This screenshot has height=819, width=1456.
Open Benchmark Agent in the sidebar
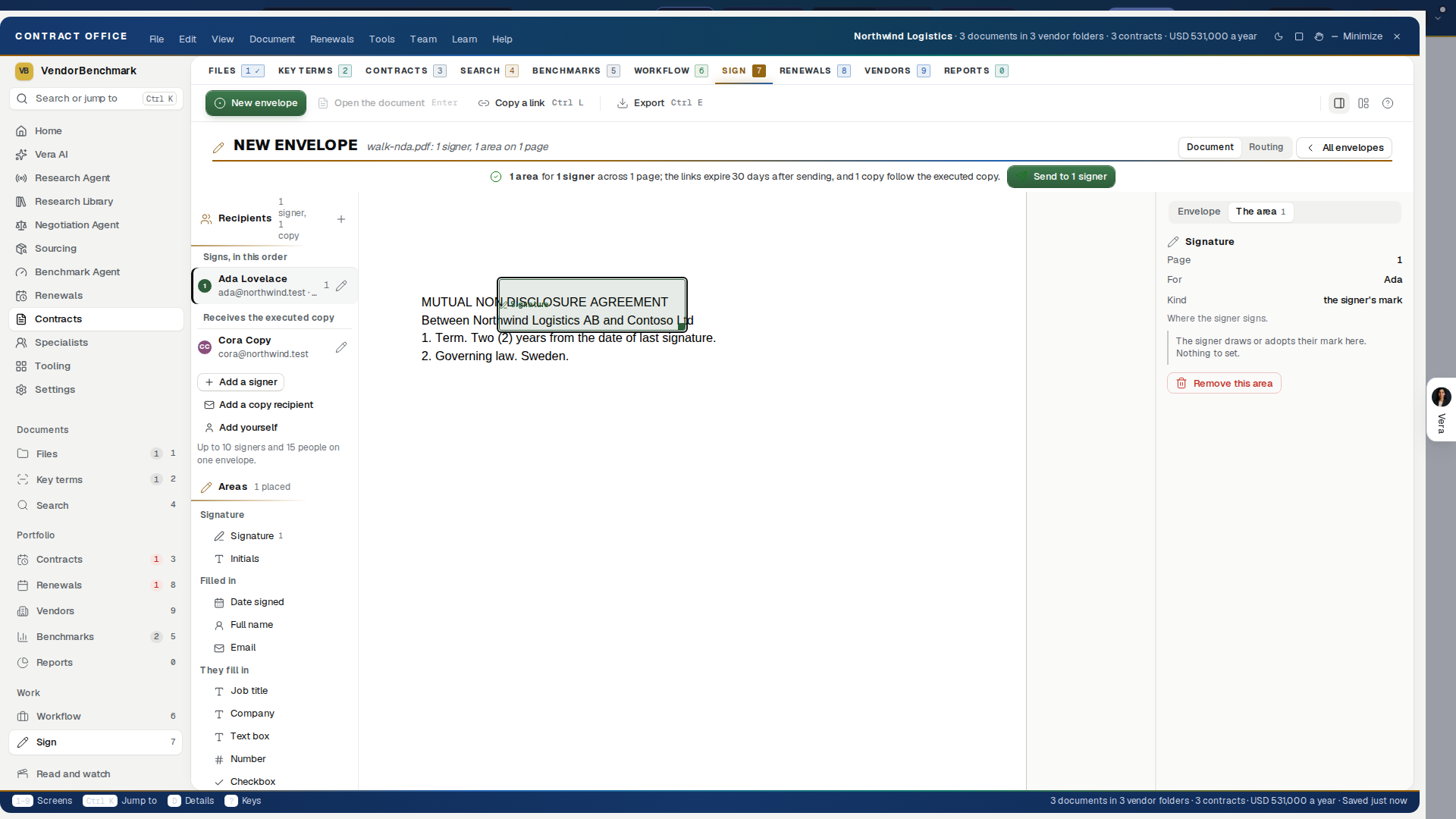[x=96, y=272]
